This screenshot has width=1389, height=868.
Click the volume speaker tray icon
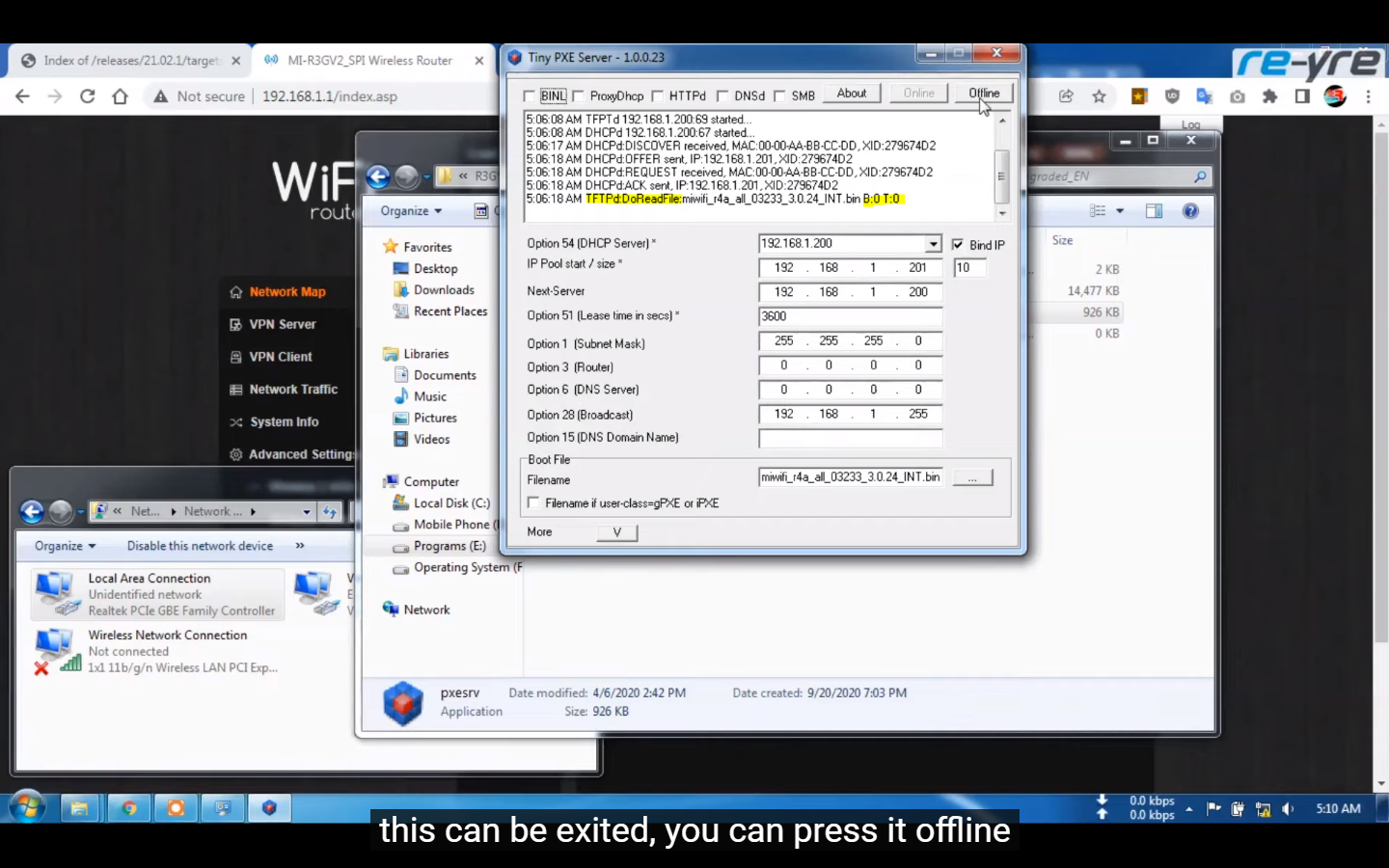pos(1288,809)
